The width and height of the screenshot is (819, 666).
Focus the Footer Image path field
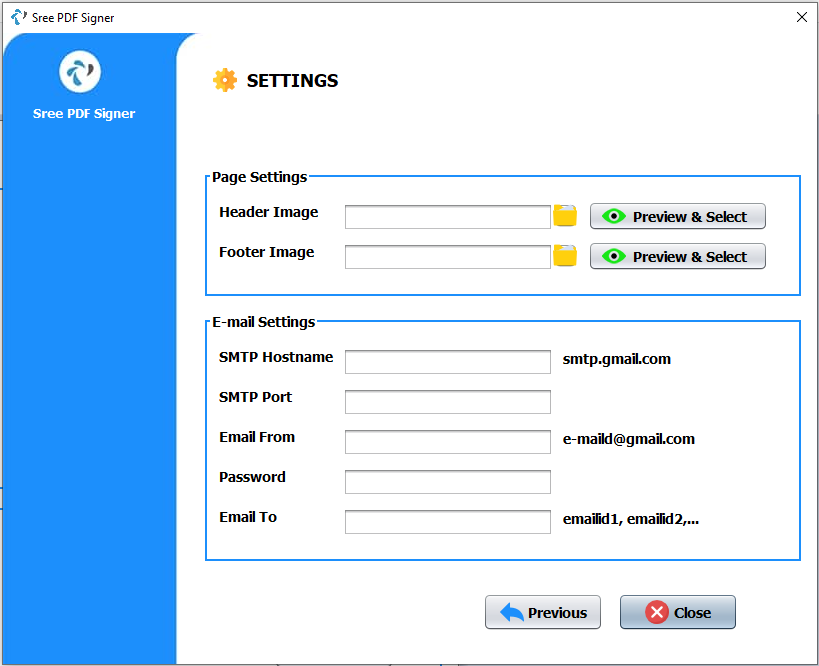[x=448, y=257]
